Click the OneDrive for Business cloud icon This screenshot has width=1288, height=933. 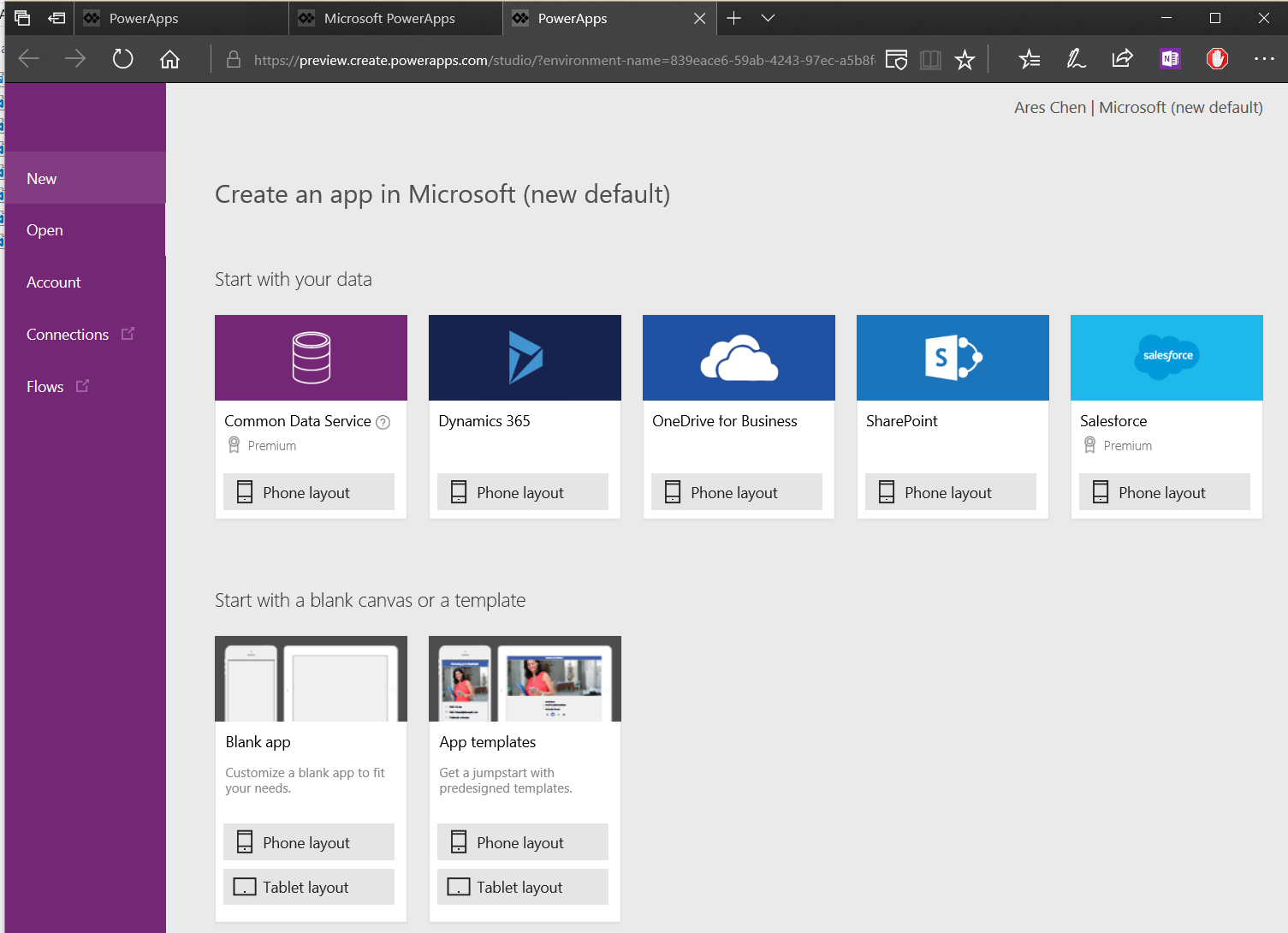point(738,357)
